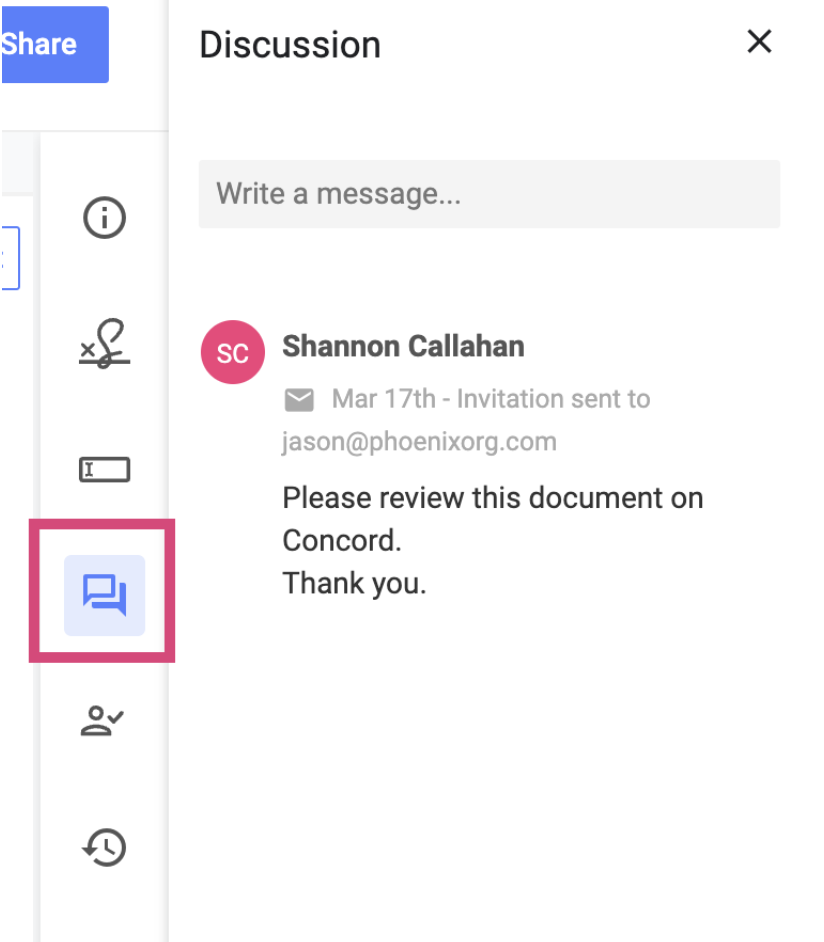Close the Discussion panel
The width and height of the screenshot is (824, 942).
click(759, 41)
